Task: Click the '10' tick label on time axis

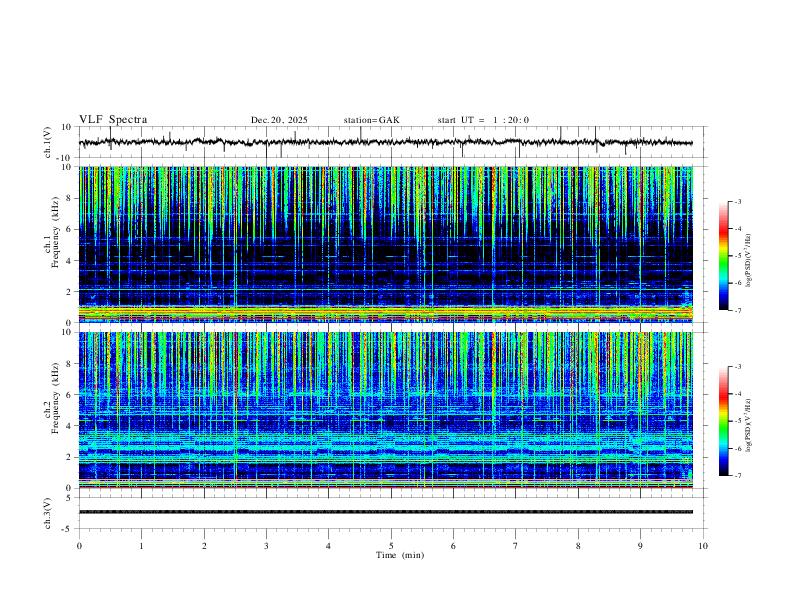Action: click(x=703, y=546)
